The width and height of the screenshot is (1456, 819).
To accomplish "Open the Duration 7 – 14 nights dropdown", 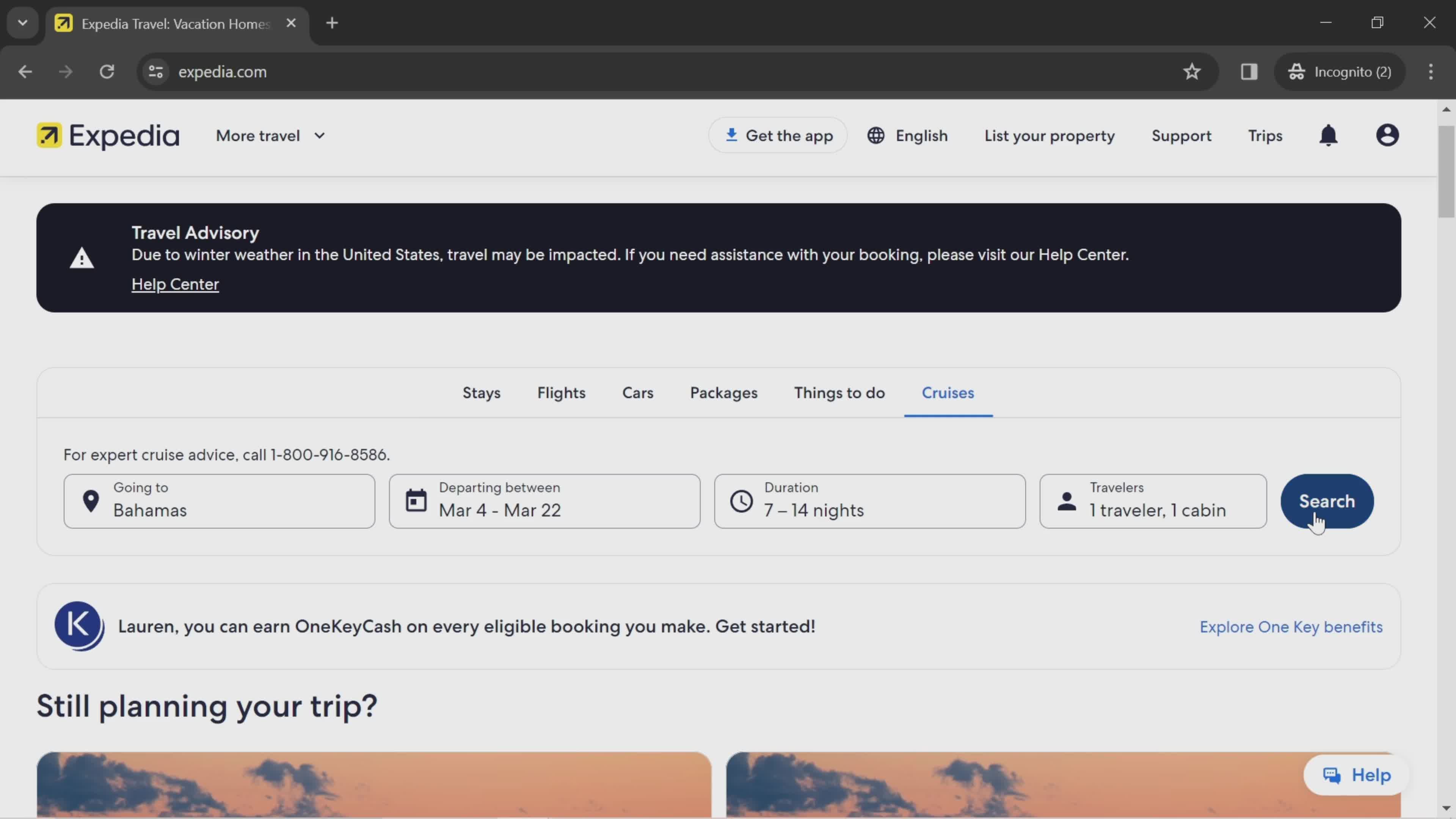I will (870, 501).
